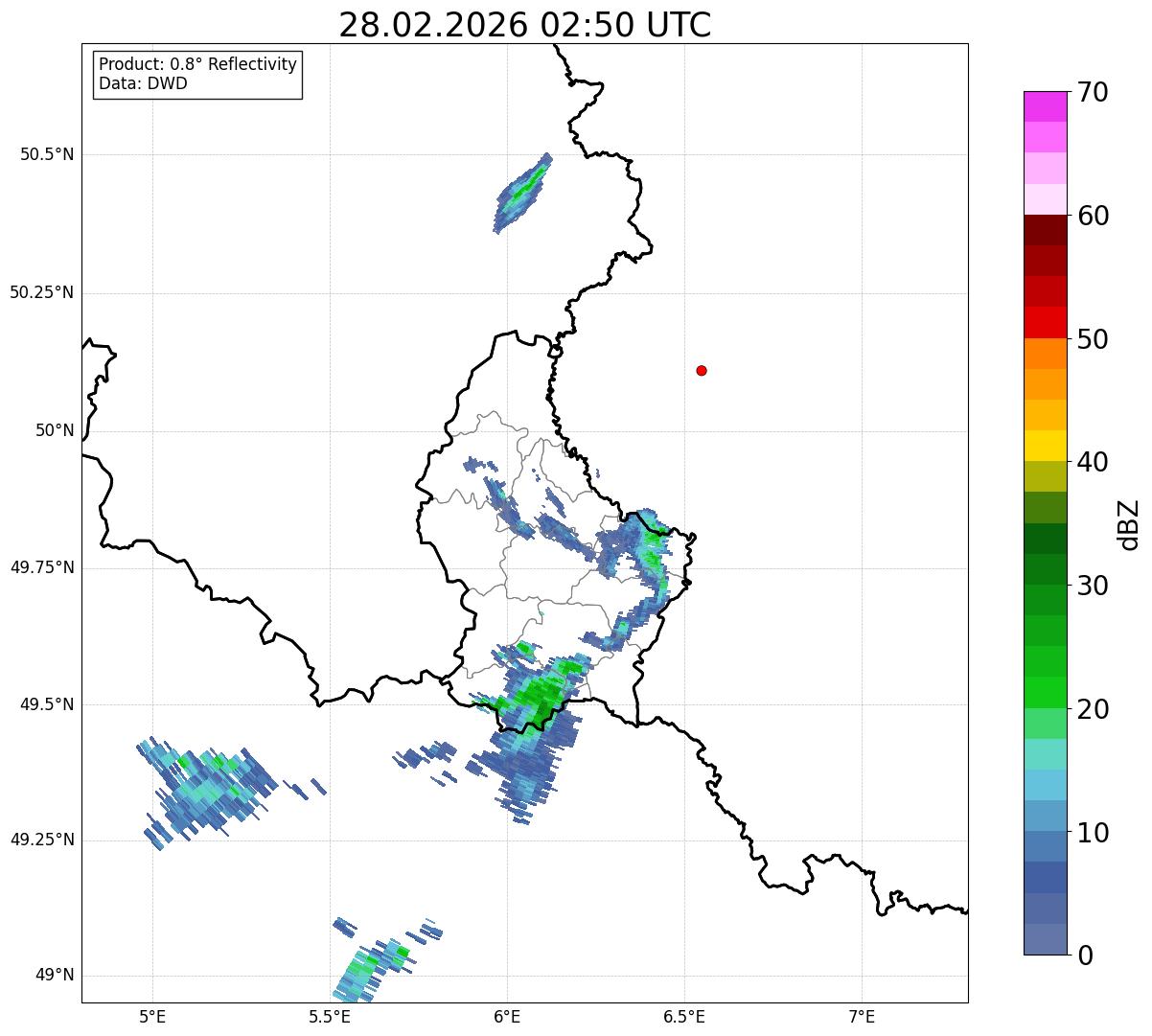Click the latitude label "50°N"

(x=55, y=430)
